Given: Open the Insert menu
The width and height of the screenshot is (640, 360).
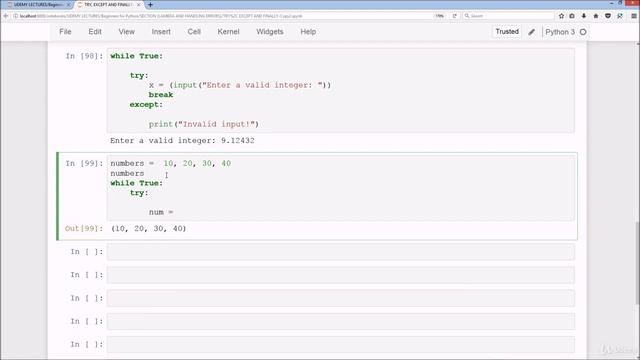Looking at the screenshot, I should tap(161, 32).
